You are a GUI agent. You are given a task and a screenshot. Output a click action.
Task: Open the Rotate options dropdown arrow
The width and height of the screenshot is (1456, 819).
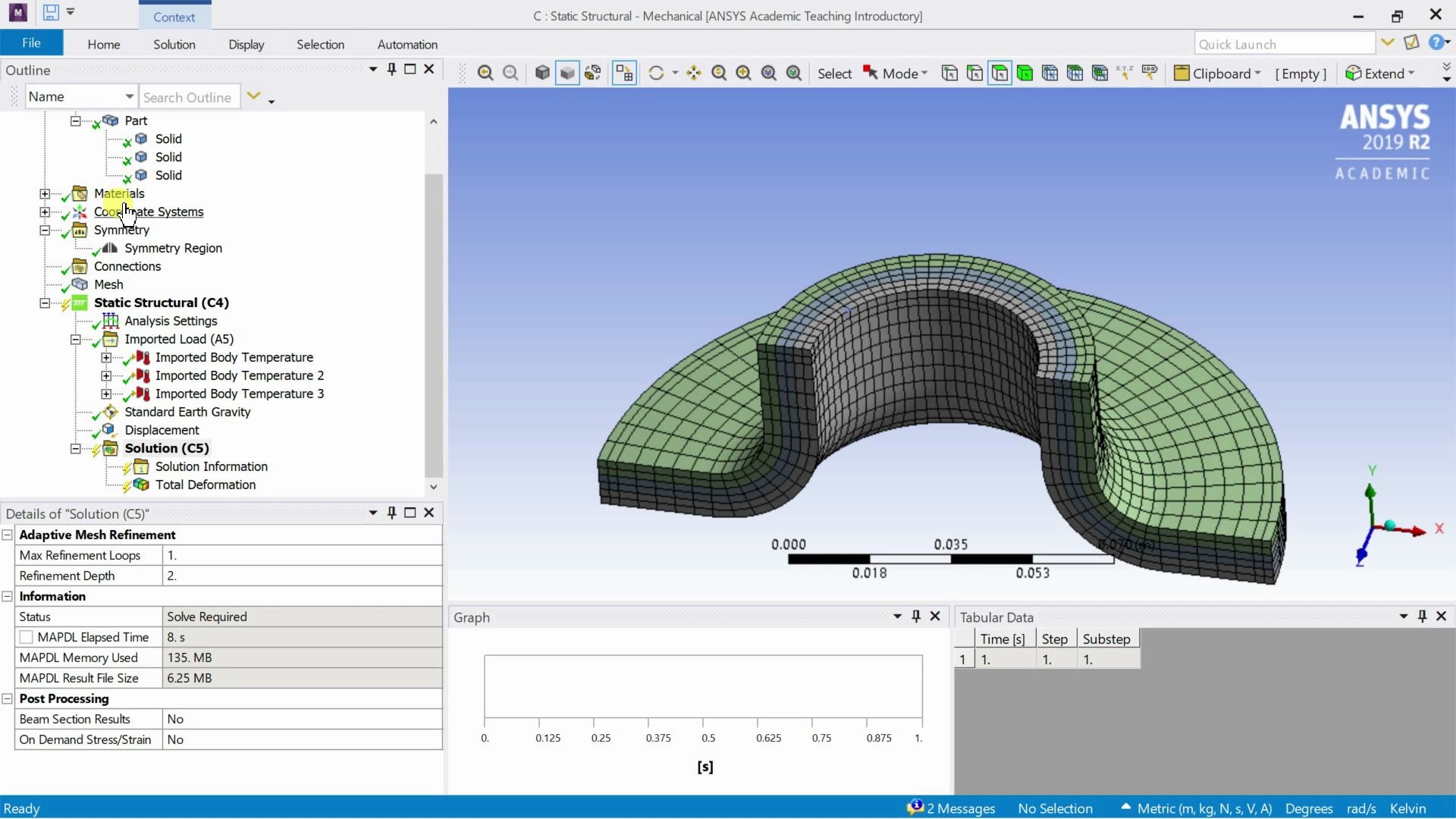click(675, 73)
